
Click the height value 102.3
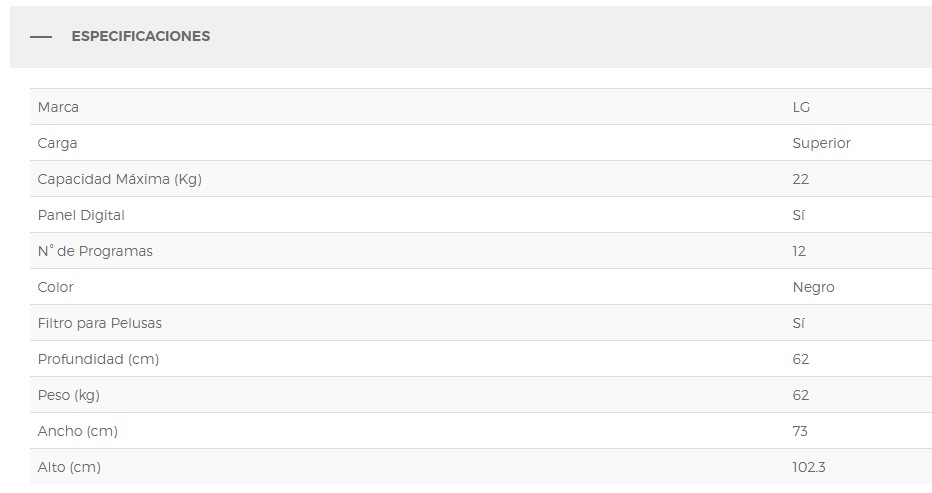(809, 467)
